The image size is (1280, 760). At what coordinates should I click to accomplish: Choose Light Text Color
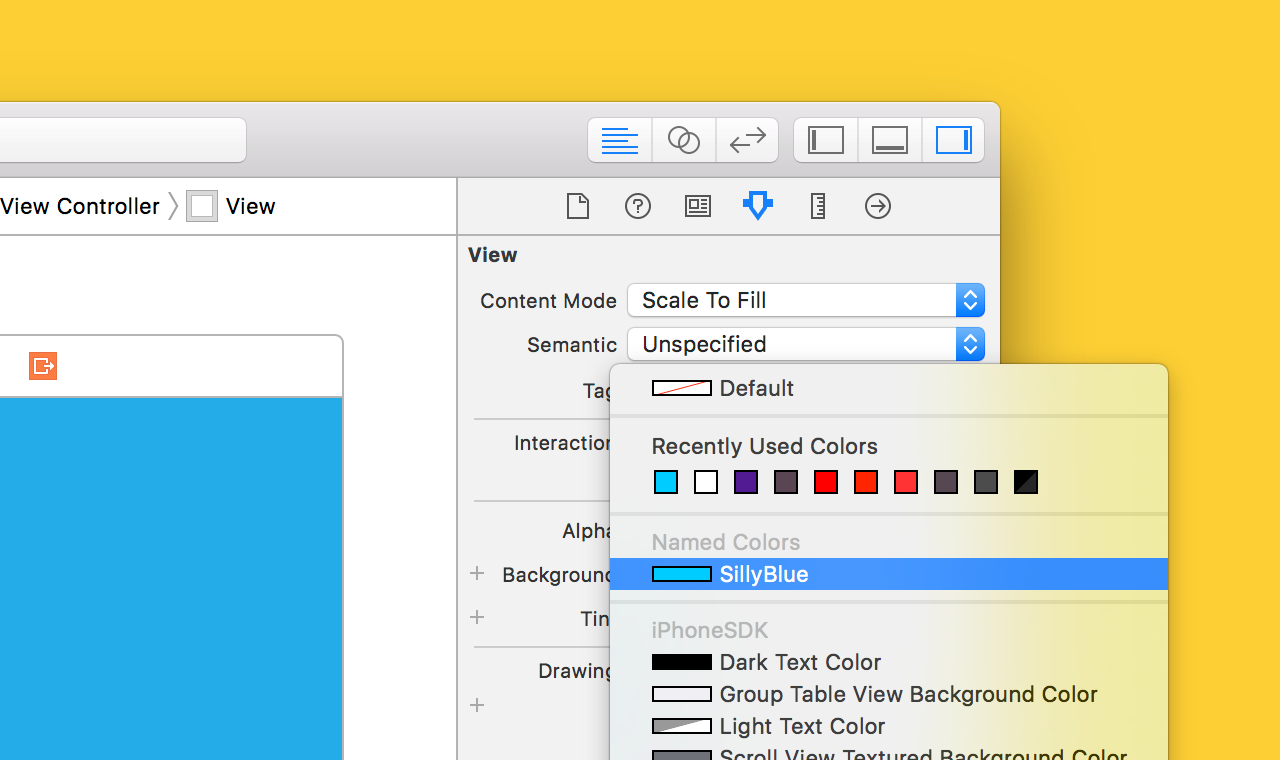point(889,726)
